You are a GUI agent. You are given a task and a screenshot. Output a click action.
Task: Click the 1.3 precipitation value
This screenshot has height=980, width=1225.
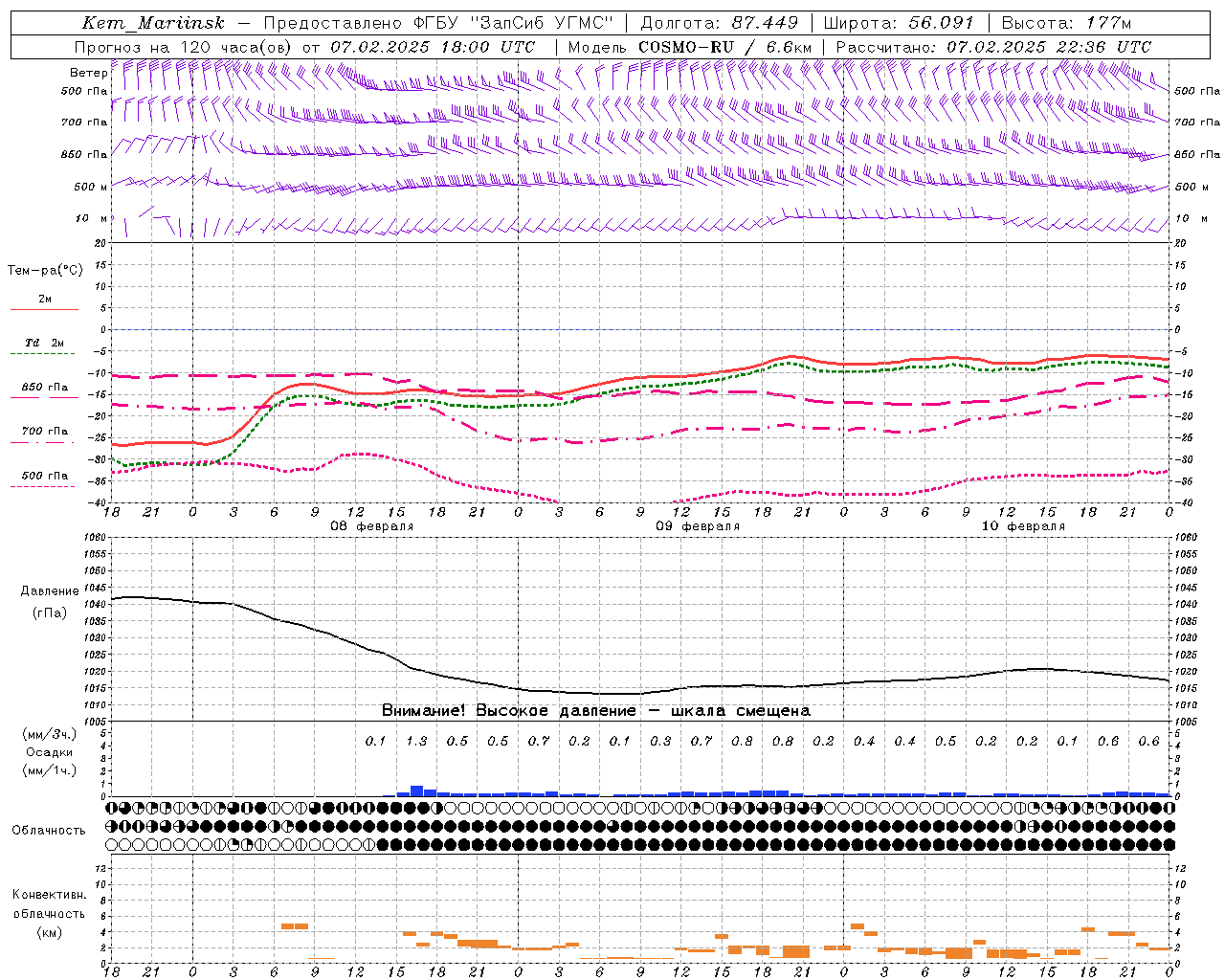click(416, 742)
